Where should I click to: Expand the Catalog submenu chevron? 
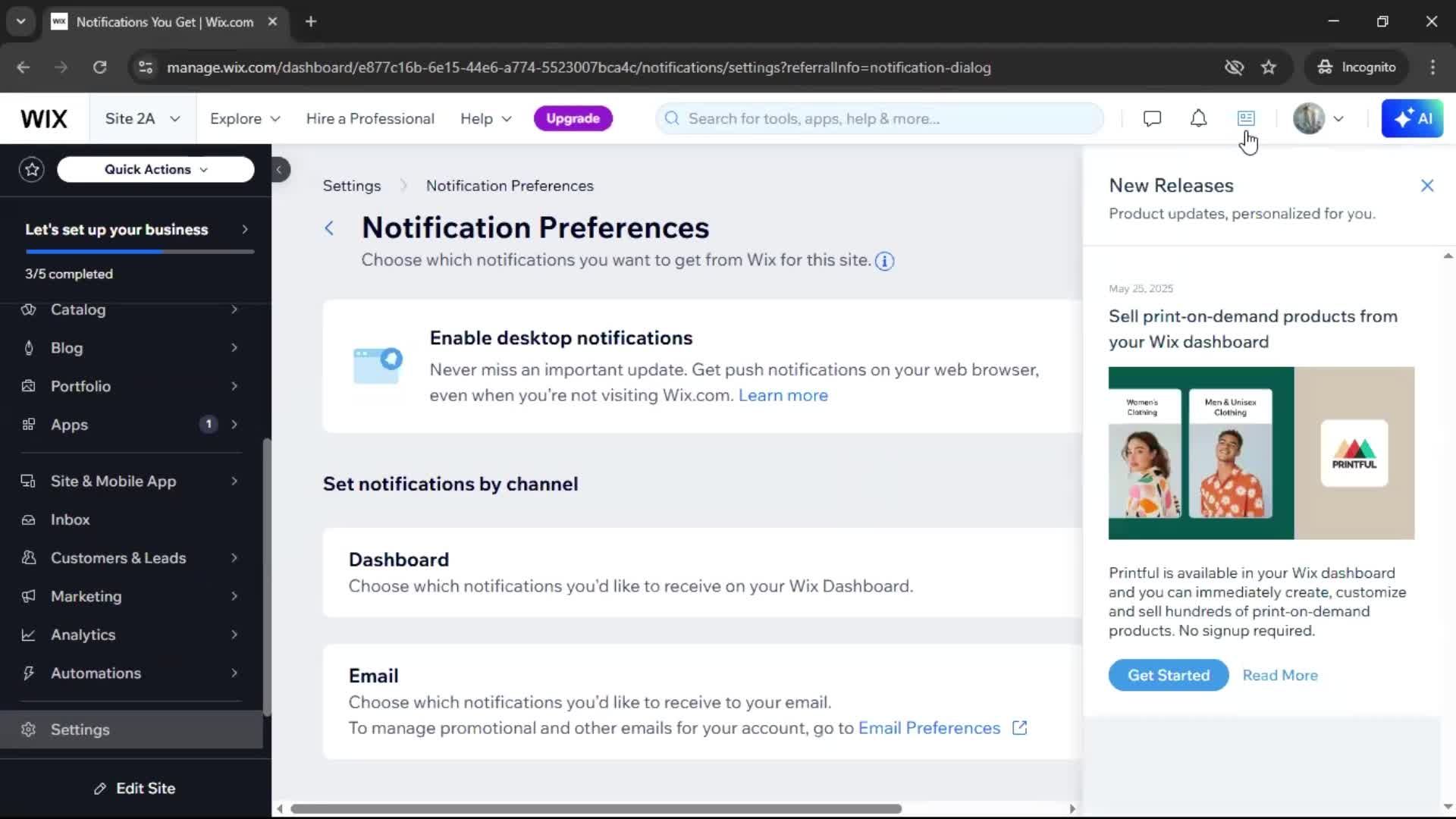coord(234,309)
